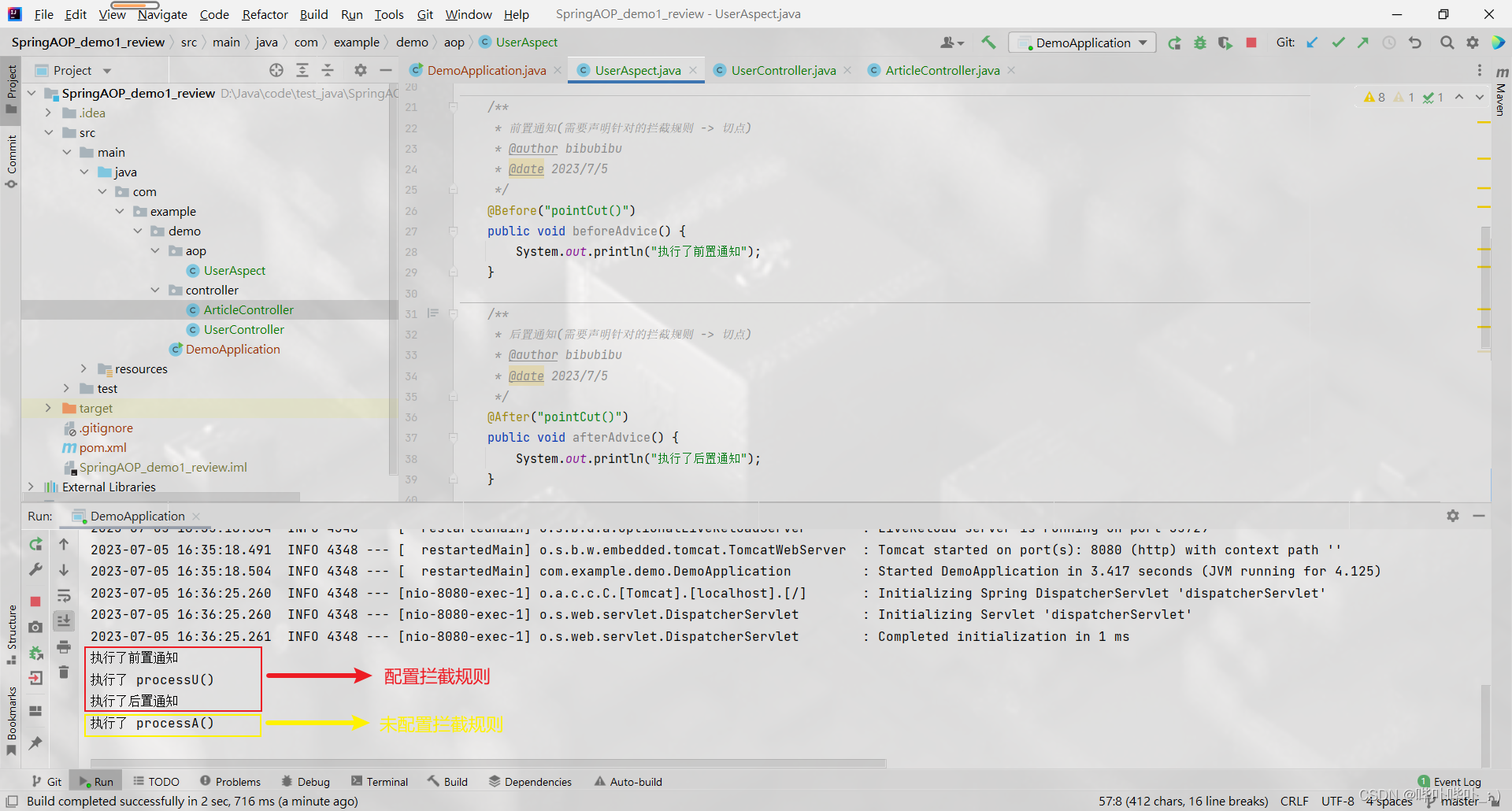Rerun DemoApplication in Run panel sidebar
This screenshot has width=1512, height=811.
tap(35, 544)
